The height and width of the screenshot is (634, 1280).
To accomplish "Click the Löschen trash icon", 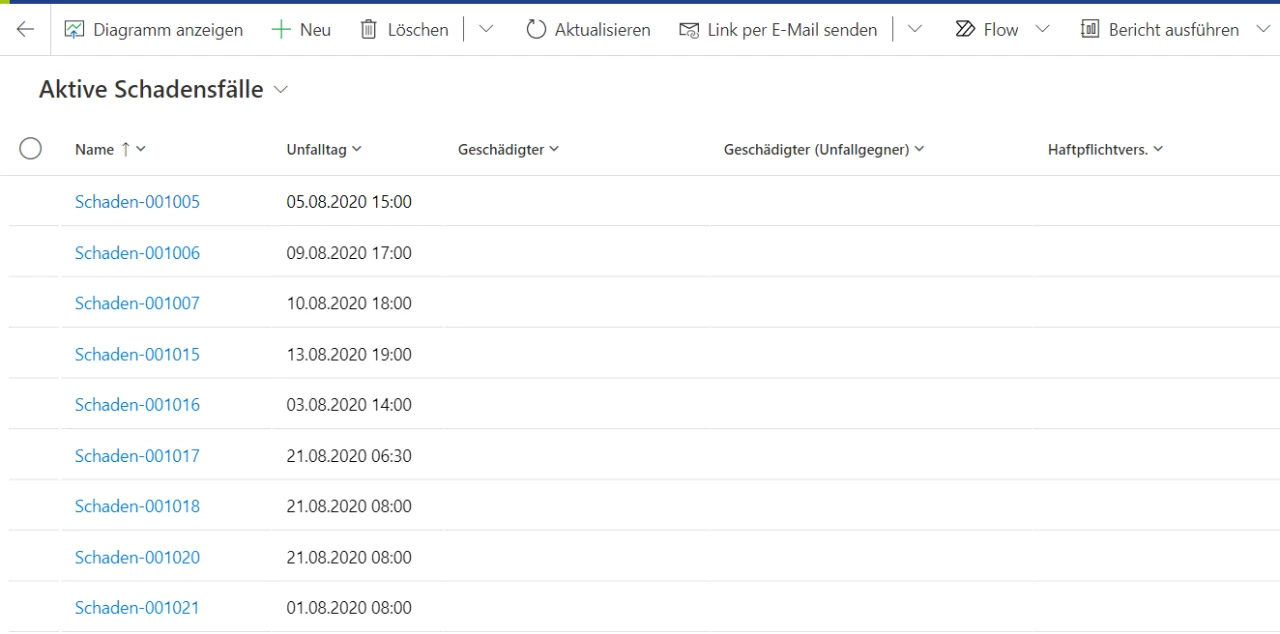I will [x=367, y=29].
